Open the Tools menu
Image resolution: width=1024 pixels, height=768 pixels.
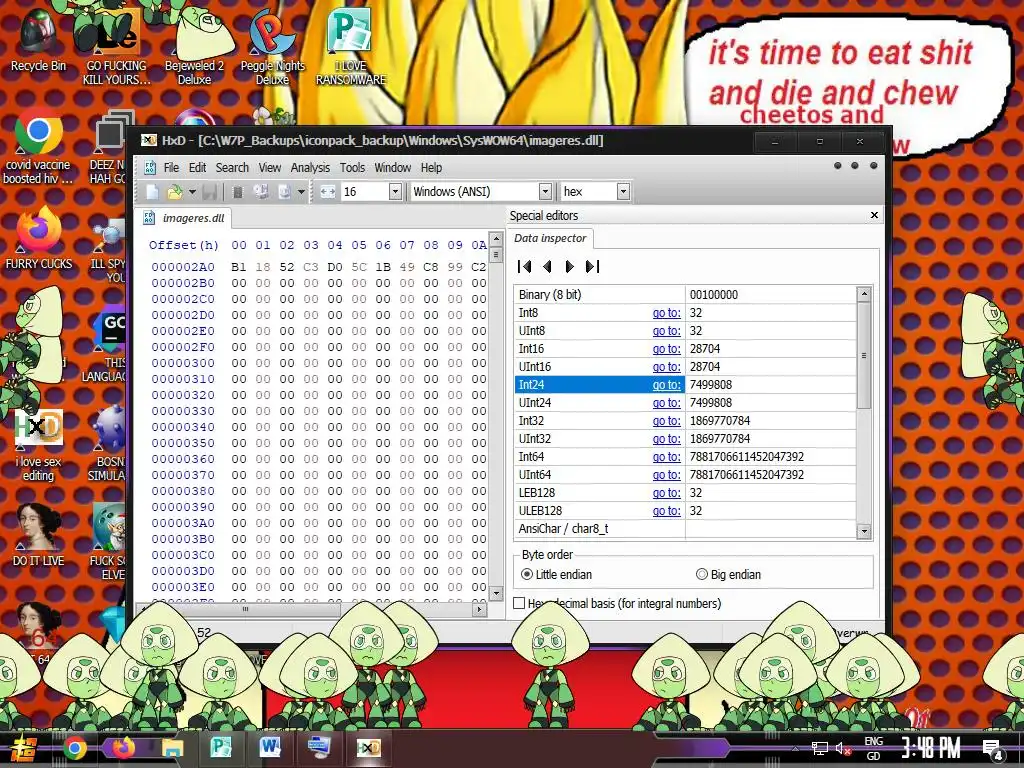click(352, 168)
